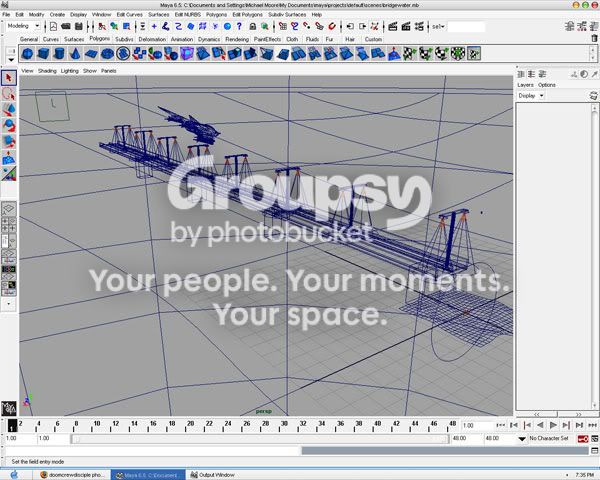
Task: Switch to the Animation shelf tab
Action: tap(182, 39)
